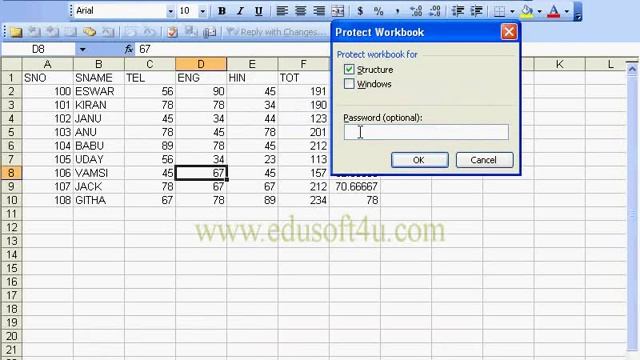640x360 pixels.
Task: Expand the Font Color dropdown arrow
Action: point(567,11)
